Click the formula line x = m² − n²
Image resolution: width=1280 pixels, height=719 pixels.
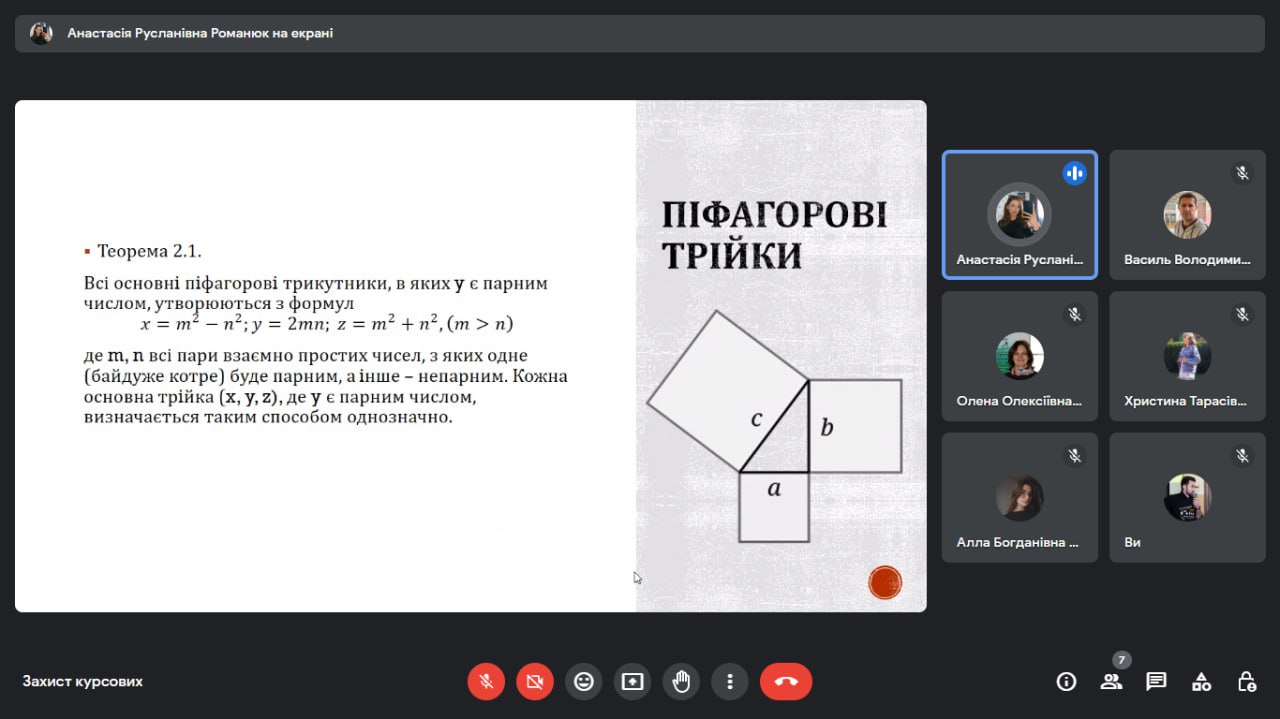tap(326, 324)
